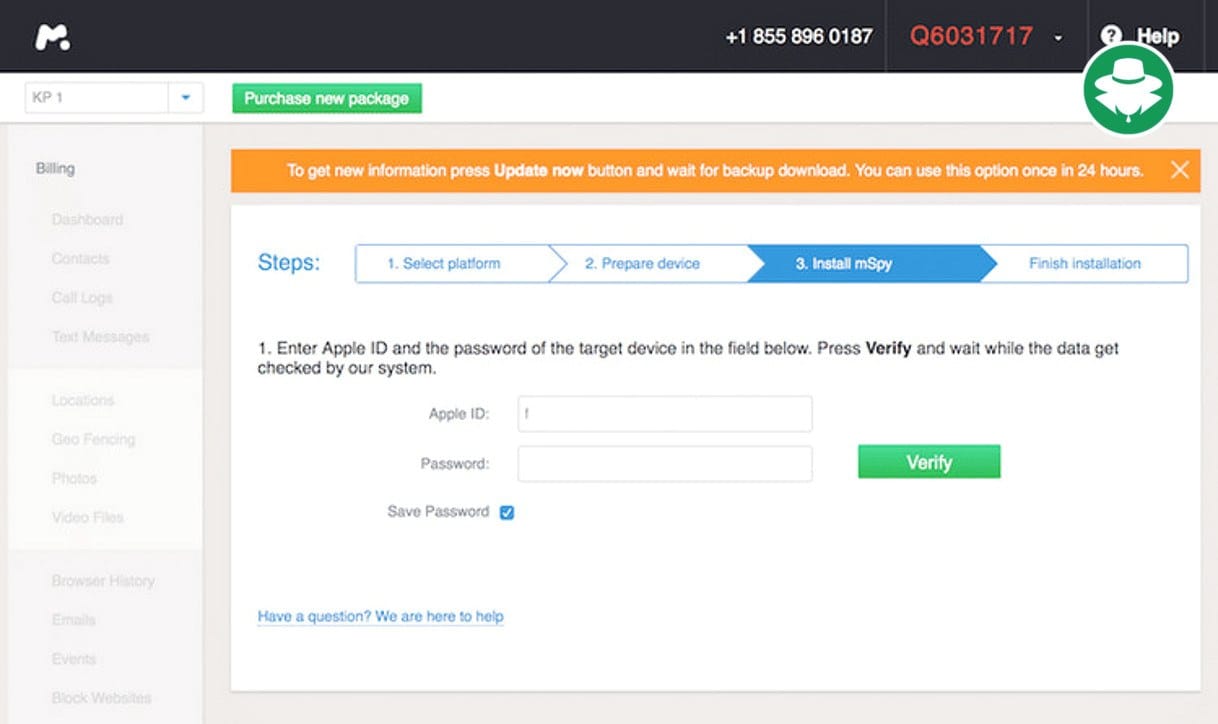1218x724 pixels.
Task: Focus the Apple ID input field
Action: point(665,414)
